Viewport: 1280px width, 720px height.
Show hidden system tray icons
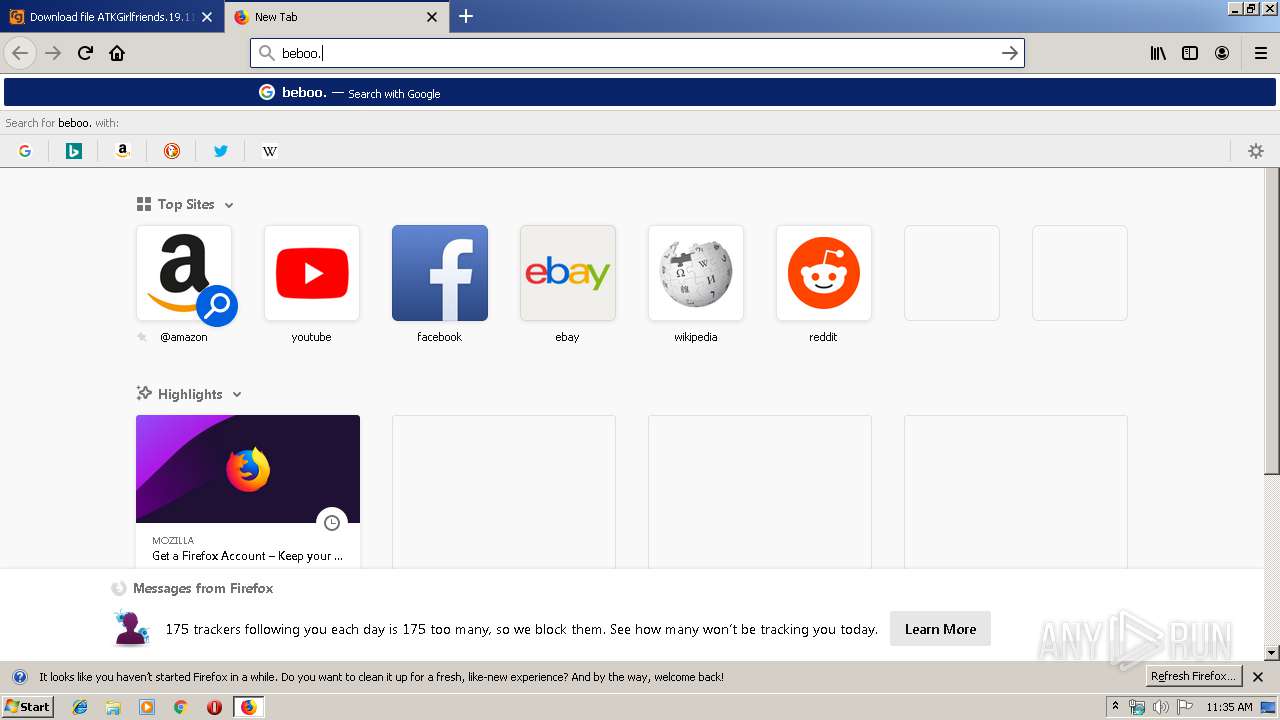click(x=1115, y=707)
